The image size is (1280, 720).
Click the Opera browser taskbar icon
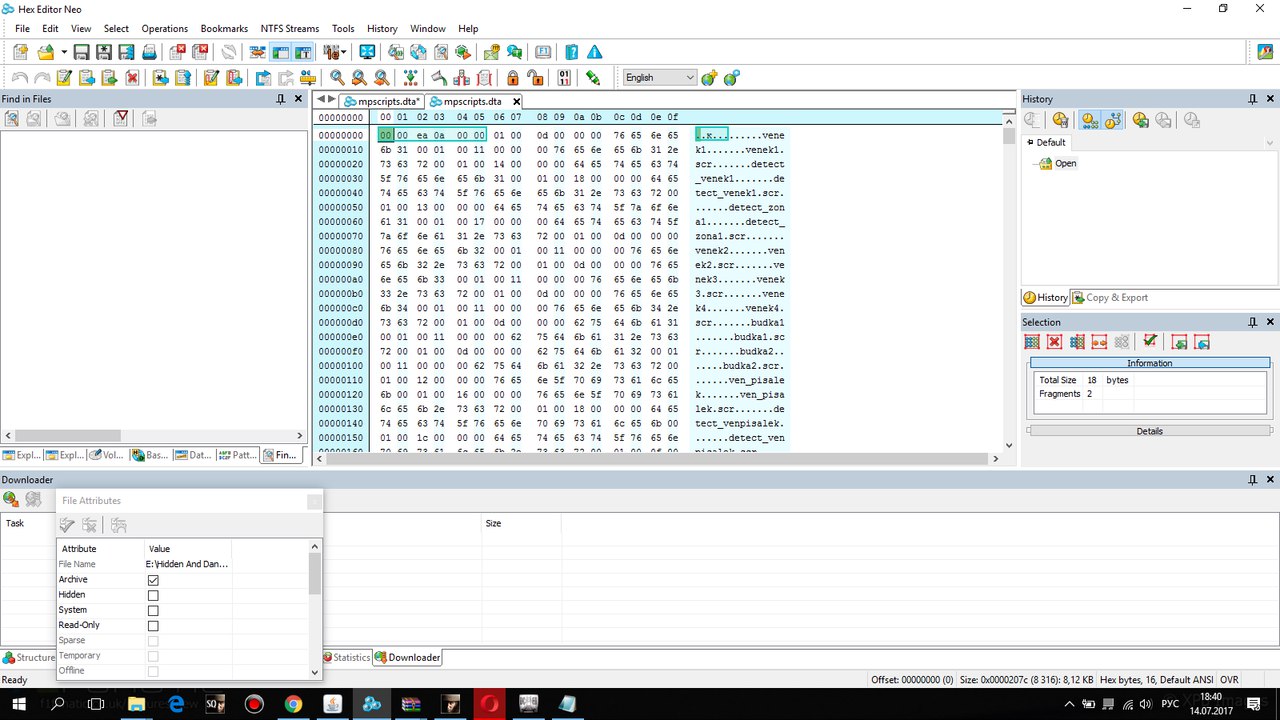[x=490, y=704]
